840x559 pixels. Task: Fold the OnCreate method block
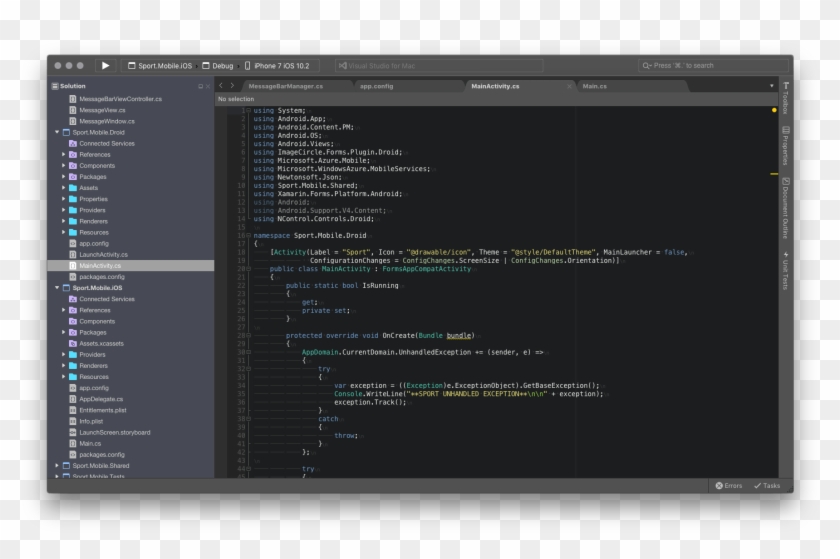[249, 336]
